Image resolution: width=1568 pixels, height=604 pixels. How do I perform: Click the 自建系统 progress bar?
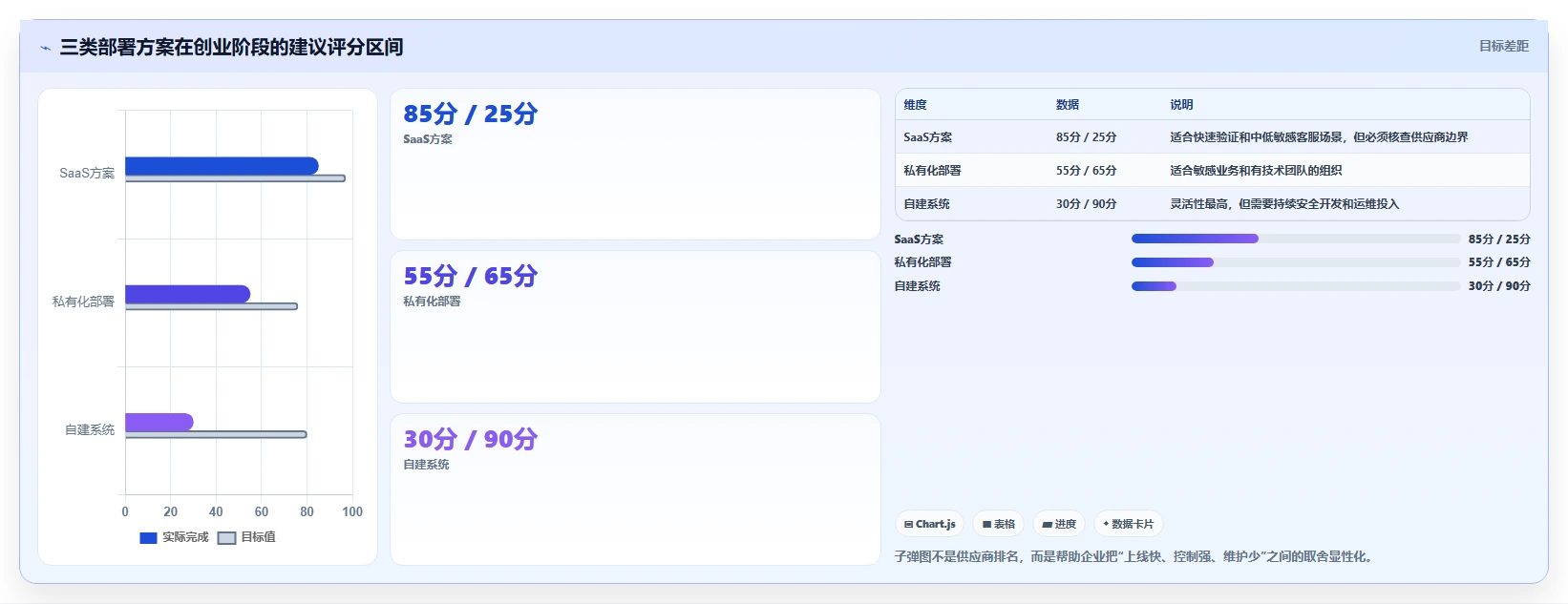[1296, 286]
